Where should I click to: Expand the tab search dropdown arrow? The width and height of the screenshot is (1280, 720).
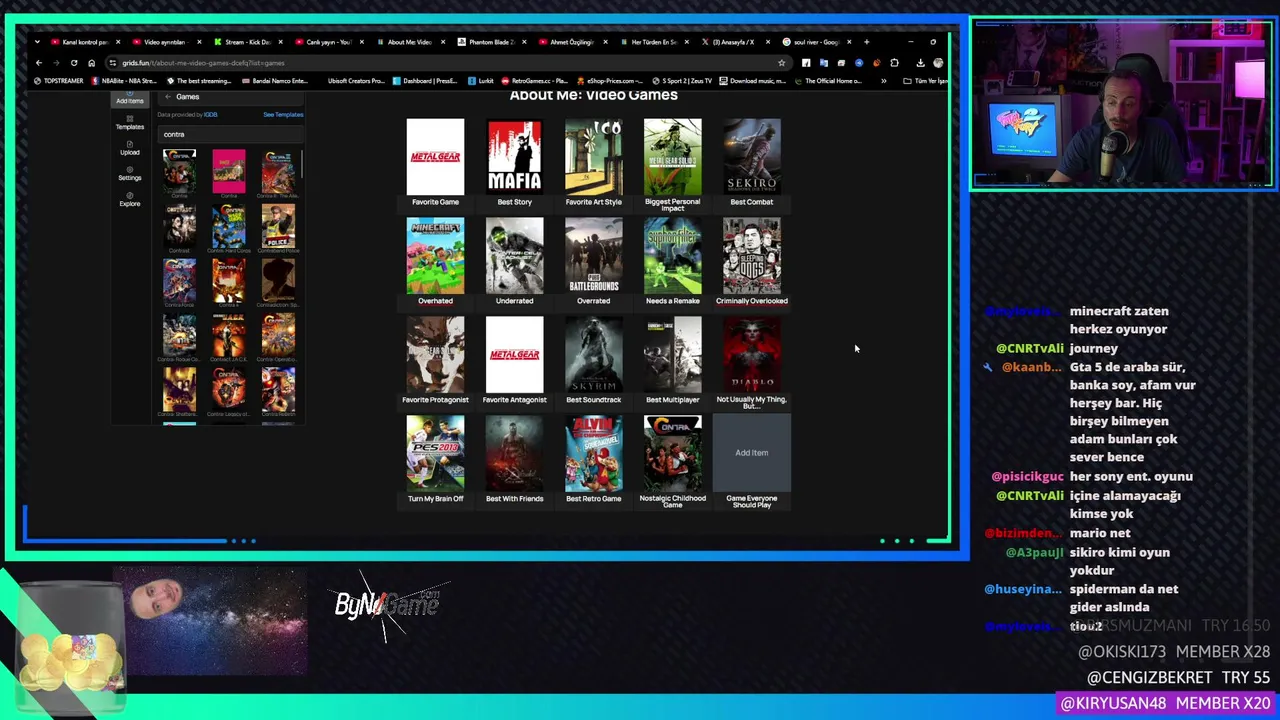point(37,42)
